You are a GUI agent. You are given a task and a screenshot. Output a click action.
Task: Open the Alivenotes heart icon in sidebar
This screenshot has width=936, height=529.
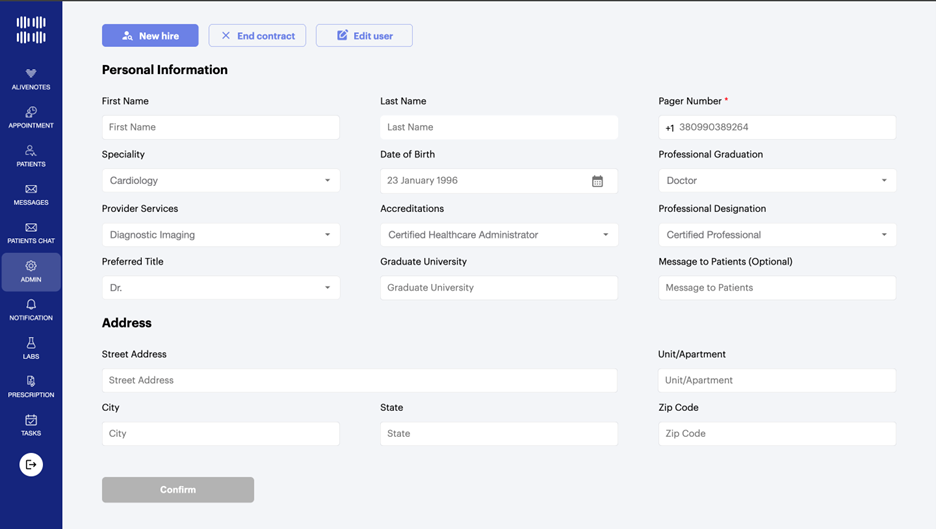(31, 74)
